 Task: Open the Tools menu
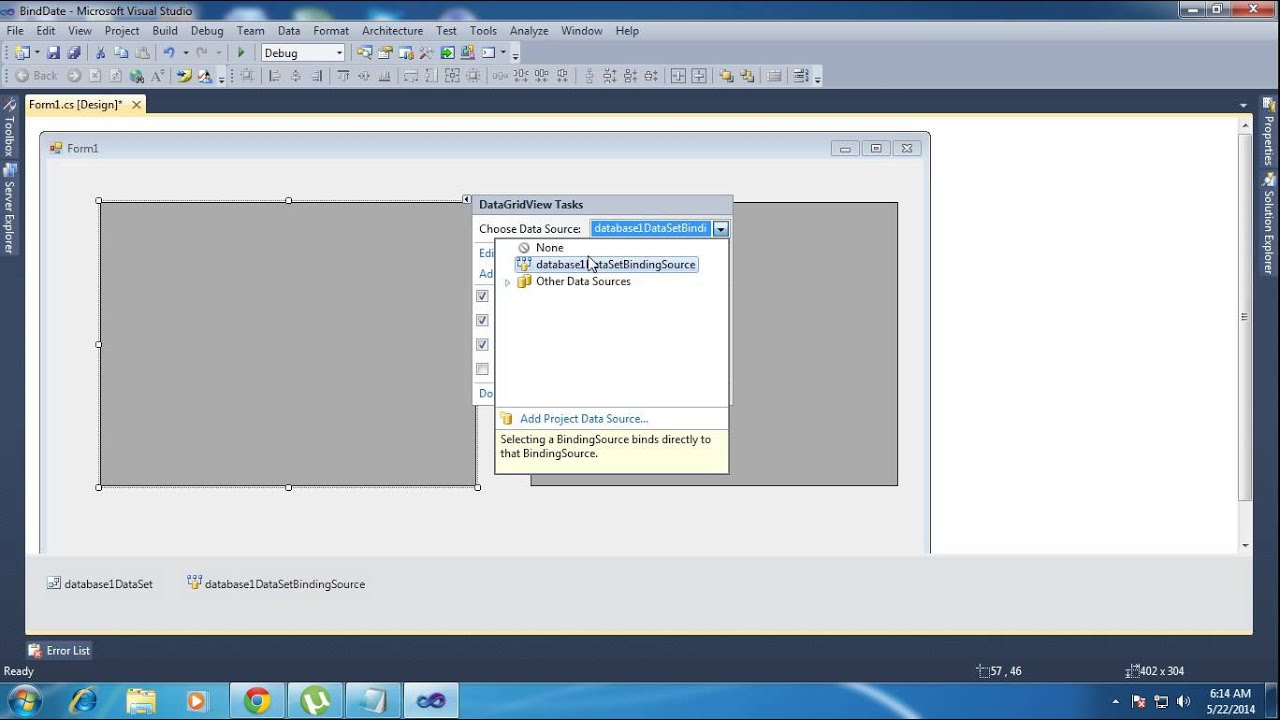pyautogui.click(x=483, y=31)
